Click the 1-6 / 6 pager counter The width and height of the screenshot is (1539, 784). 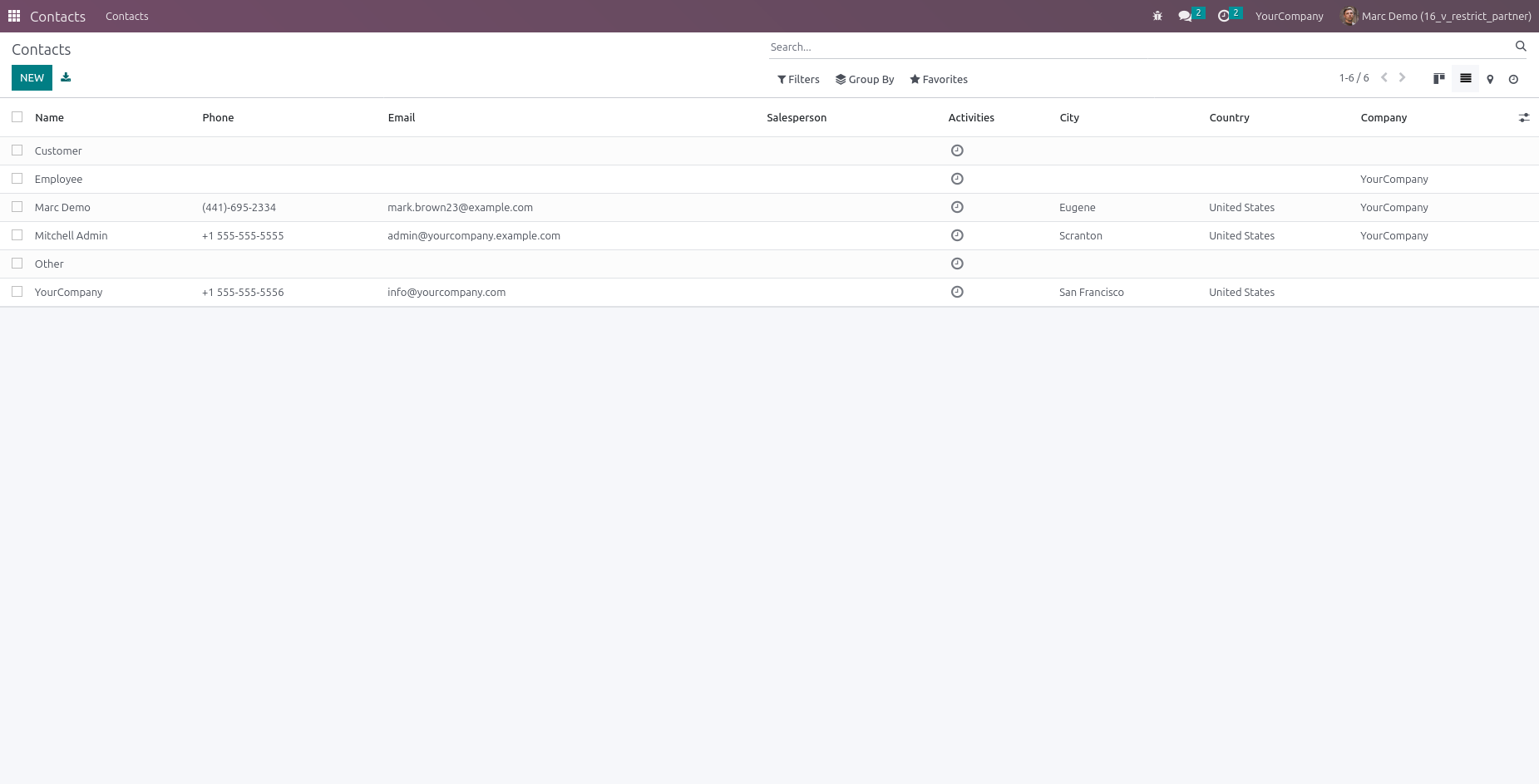[x=1354, y=77]
